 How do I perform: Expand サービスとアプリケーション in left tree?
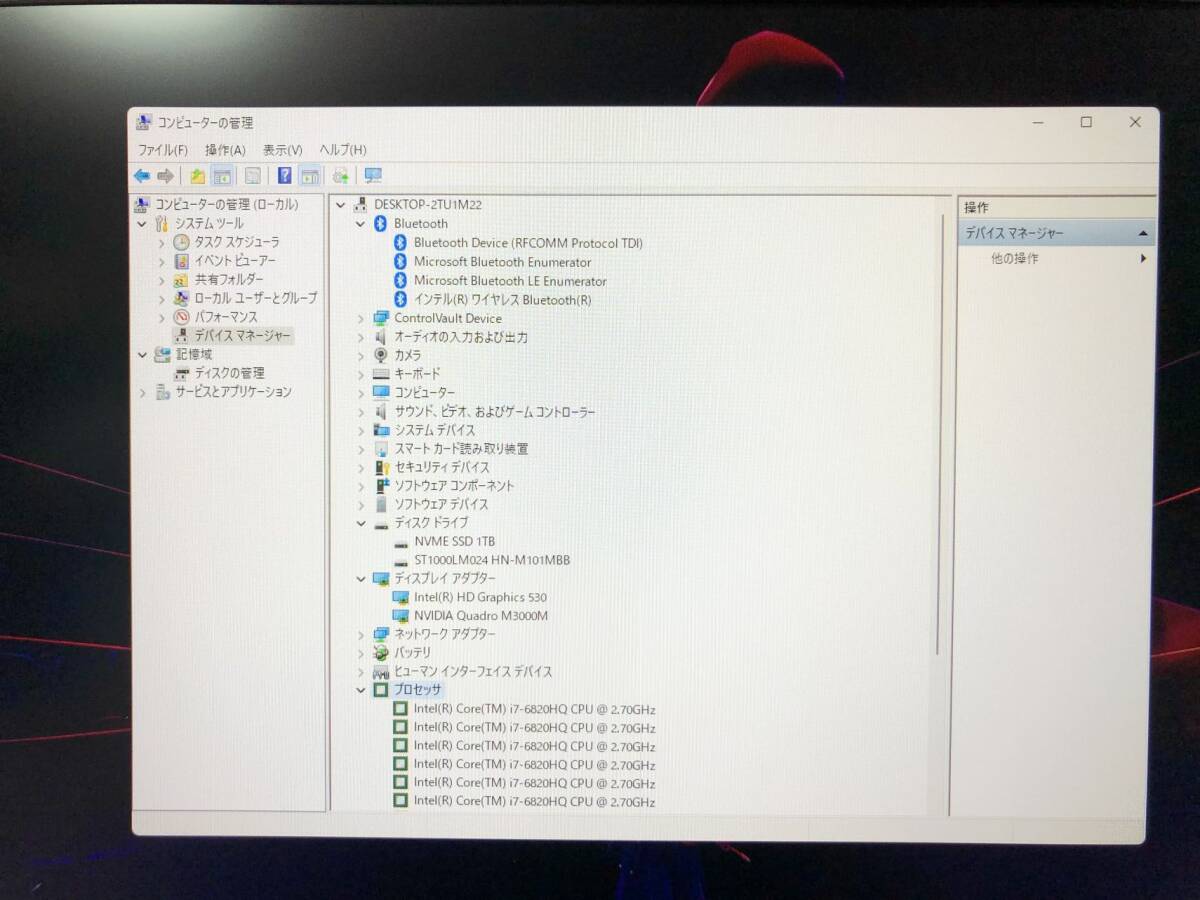click(x=142, y=392)
